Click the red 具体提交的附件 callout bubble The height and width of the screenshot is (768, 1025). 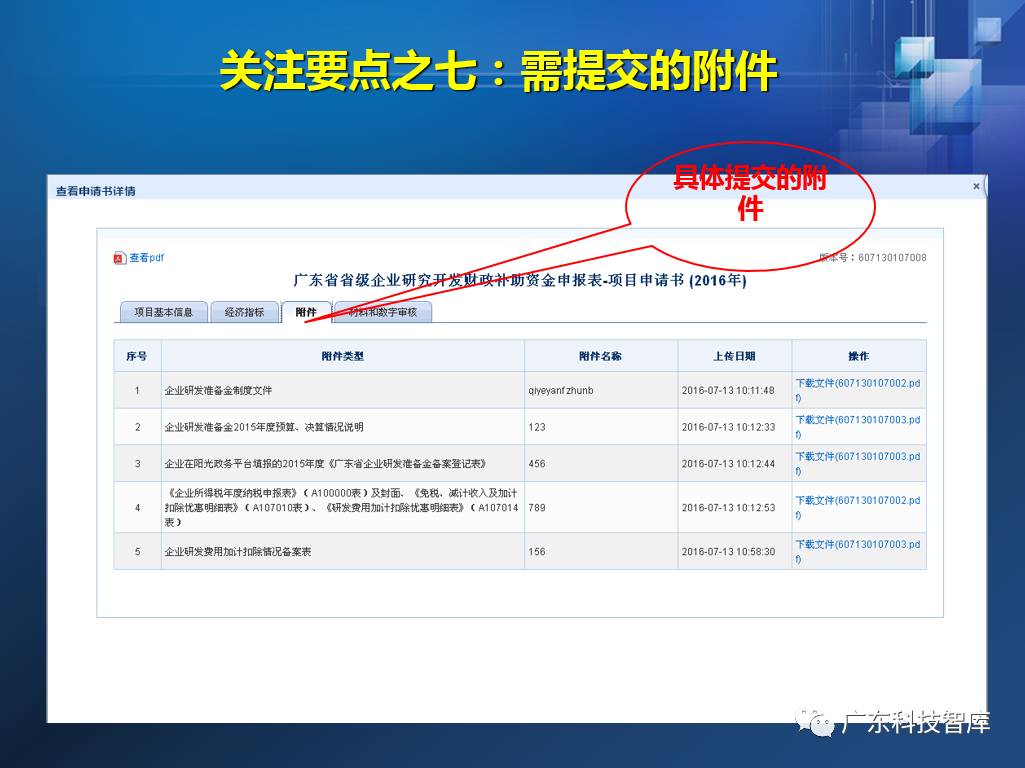click(750, 195)
